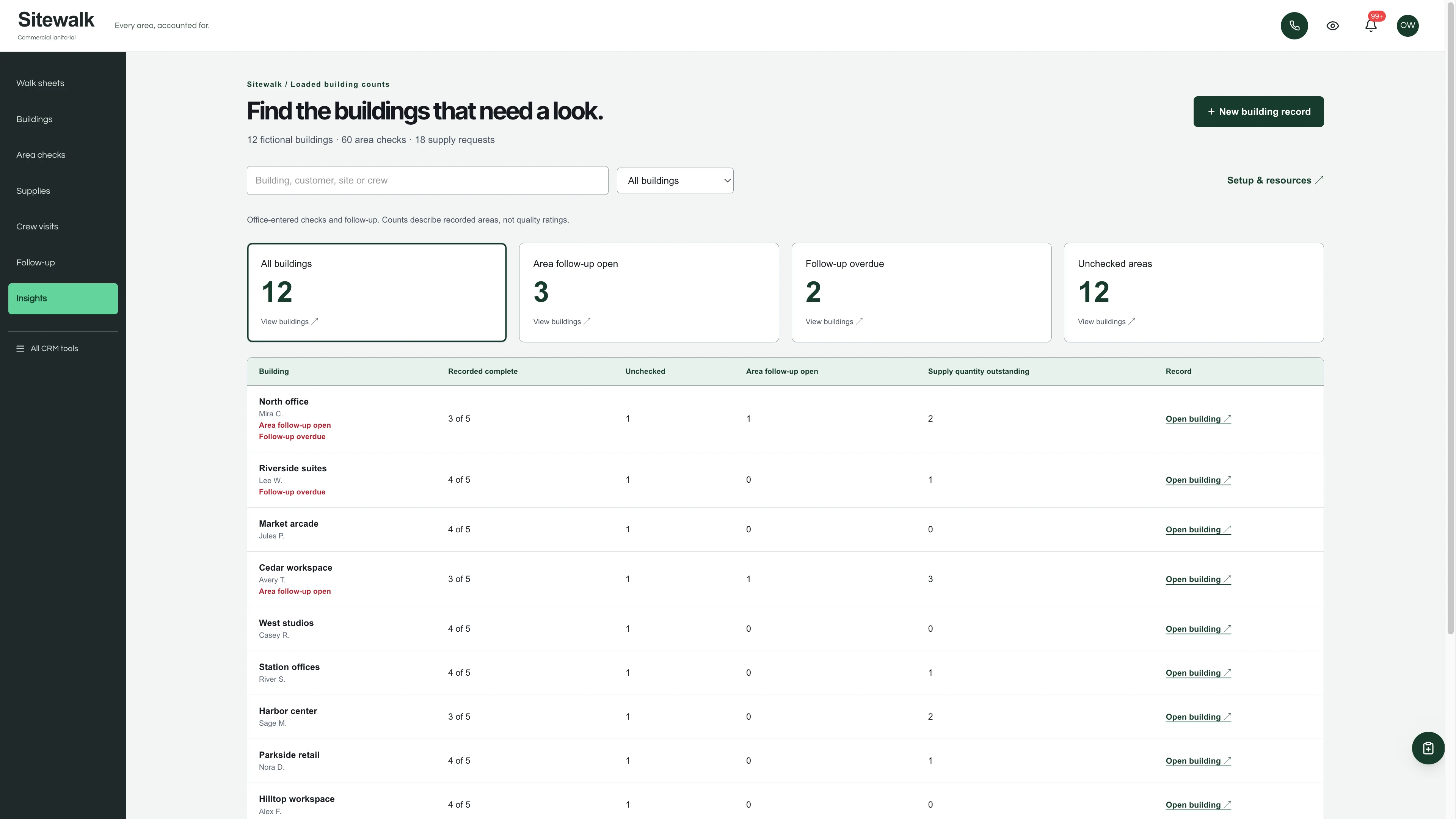Viewport: 1456px width, 819px height.
Task: Click the Recorded complete column header
Action: [483, 371]
